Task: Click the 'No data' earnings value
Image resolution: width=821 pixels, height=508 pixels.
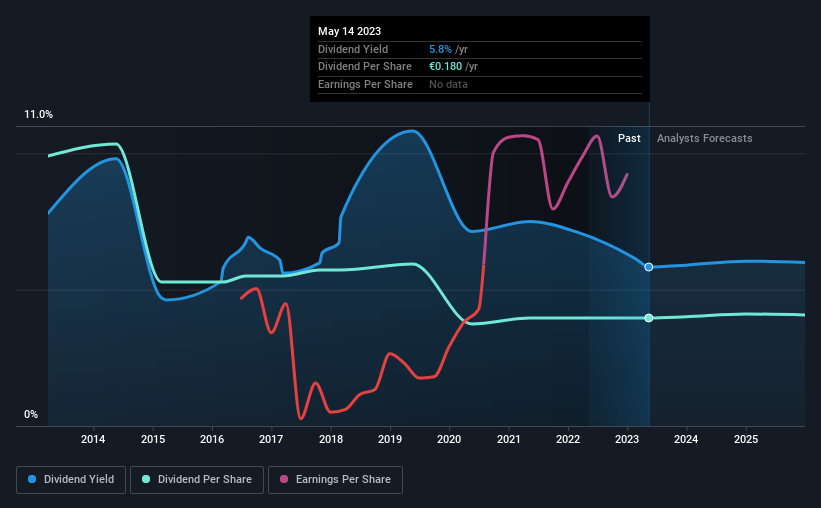Action: point(448,84)
